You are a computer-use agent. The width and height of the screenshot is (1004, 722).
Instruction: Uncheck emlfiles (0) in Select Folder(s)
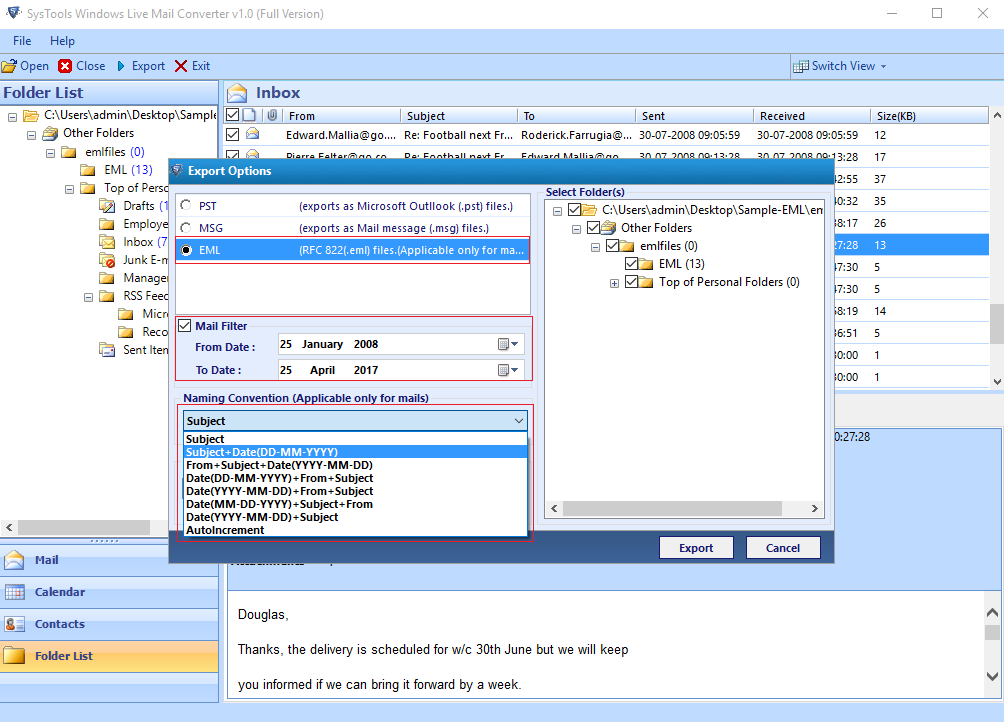click(x=613, y=245)
